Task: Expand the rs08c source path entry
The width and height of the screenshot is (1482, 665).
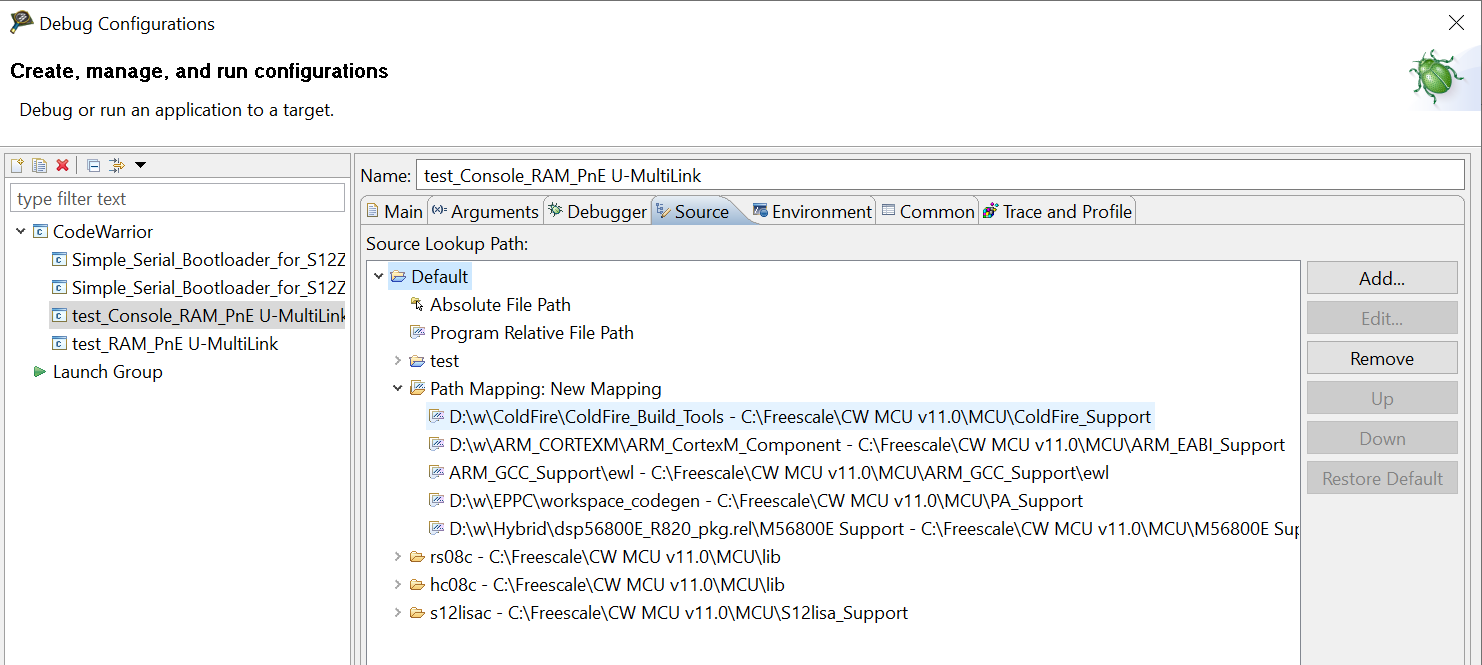Action: point(397,557)
